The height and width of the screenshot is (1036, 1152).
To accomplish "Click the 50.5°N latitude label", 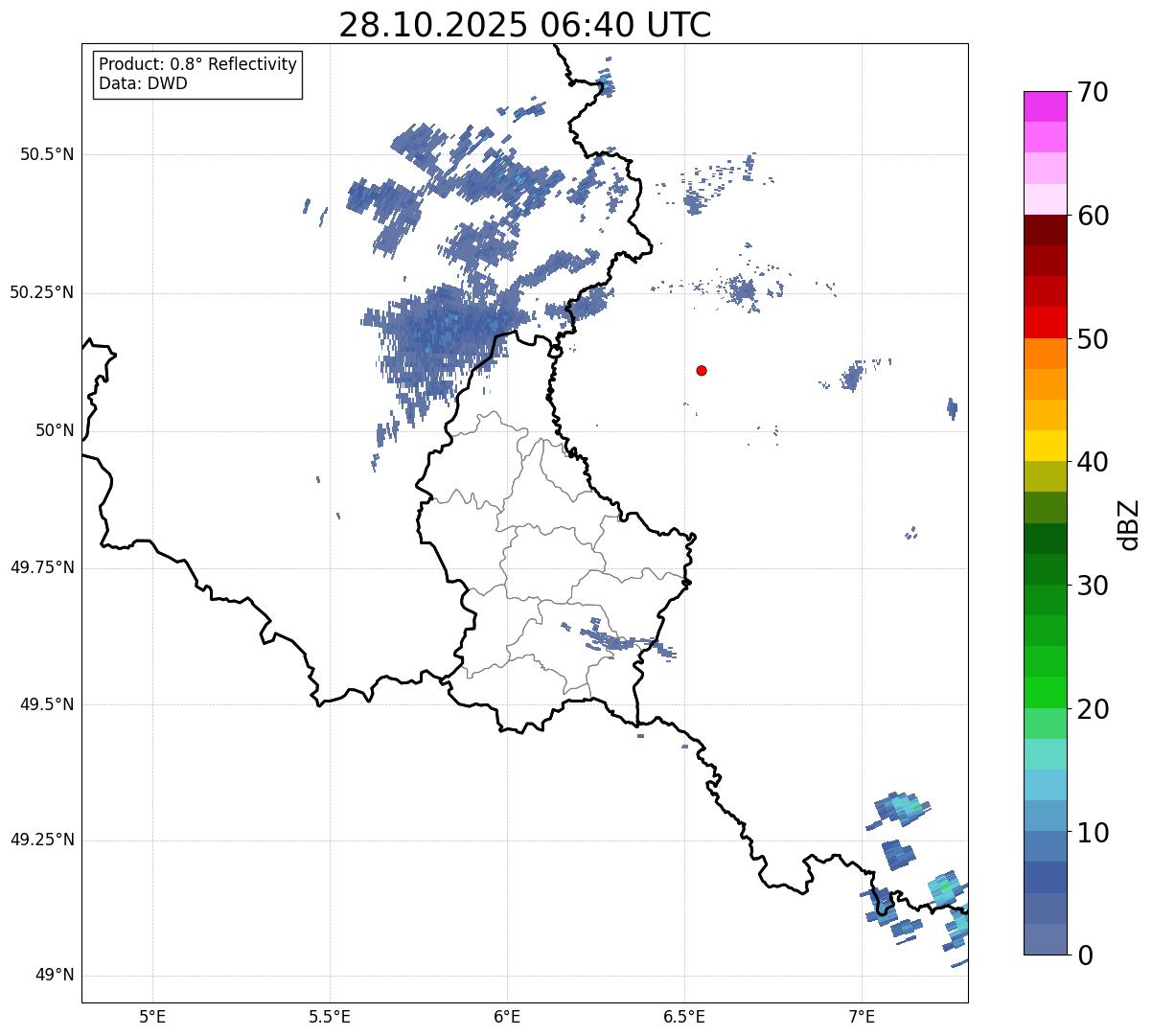I will click(x=47, y=154).
